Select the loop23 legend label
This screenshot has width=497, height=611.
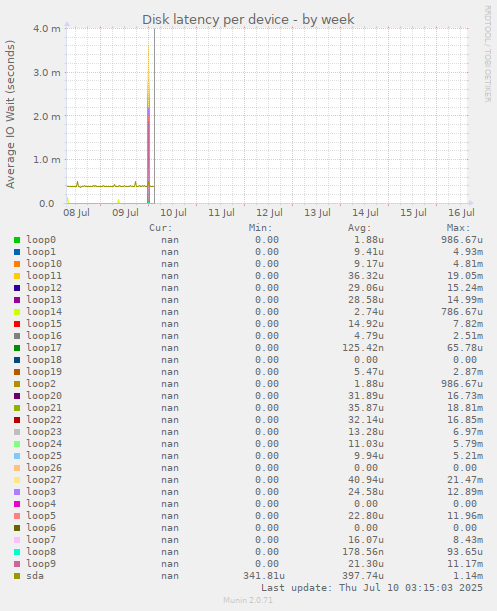pyautogui.click(x=44, y=432)
